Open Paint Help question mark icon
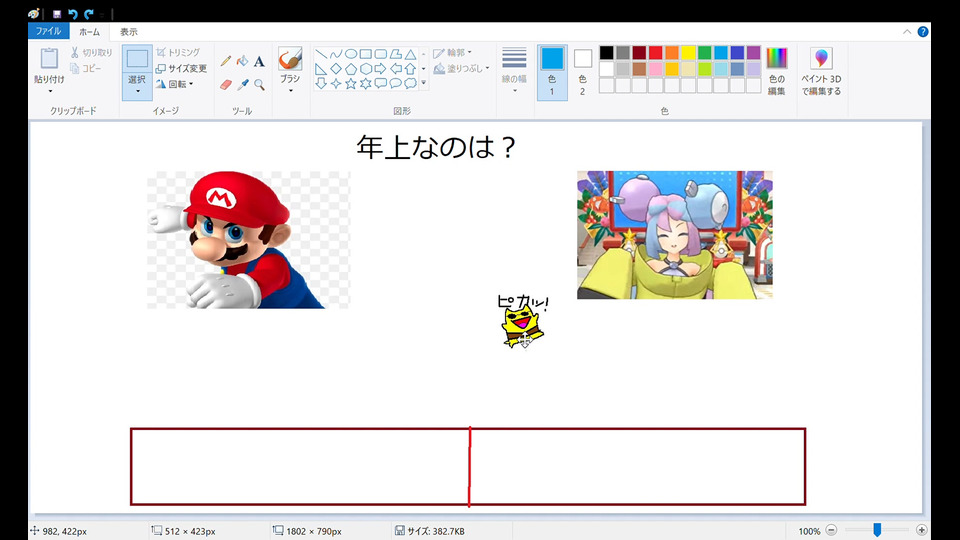This screenshot has width=960, height=540. pyautogui.click(x=923, y=32)
